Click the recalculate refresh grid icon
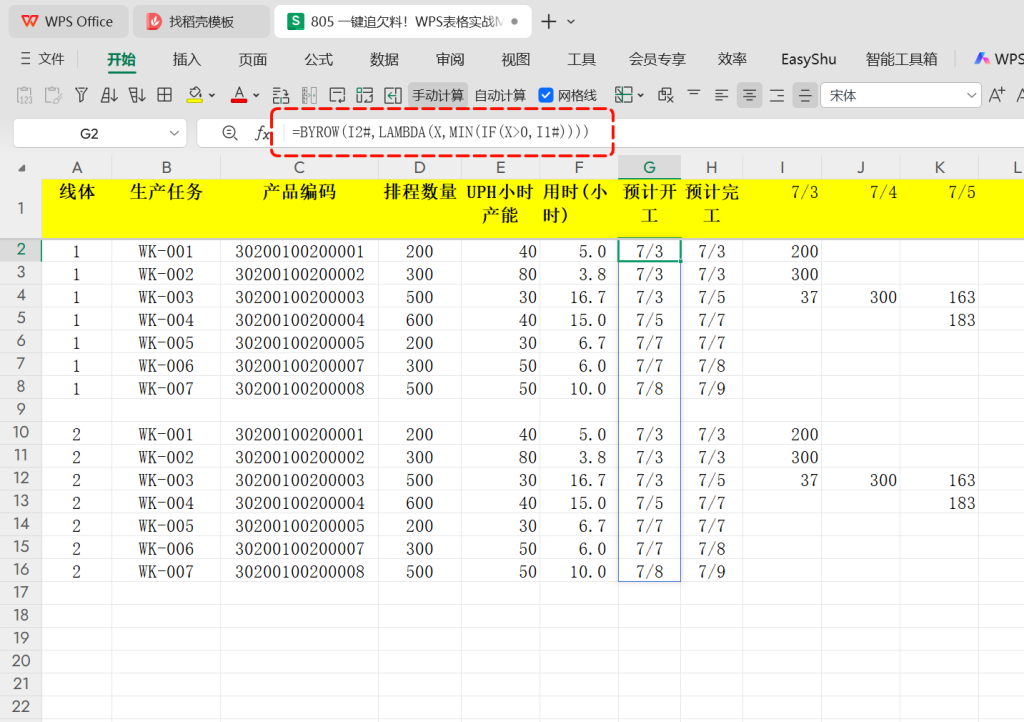The image size is (1024, 722). 364,95
